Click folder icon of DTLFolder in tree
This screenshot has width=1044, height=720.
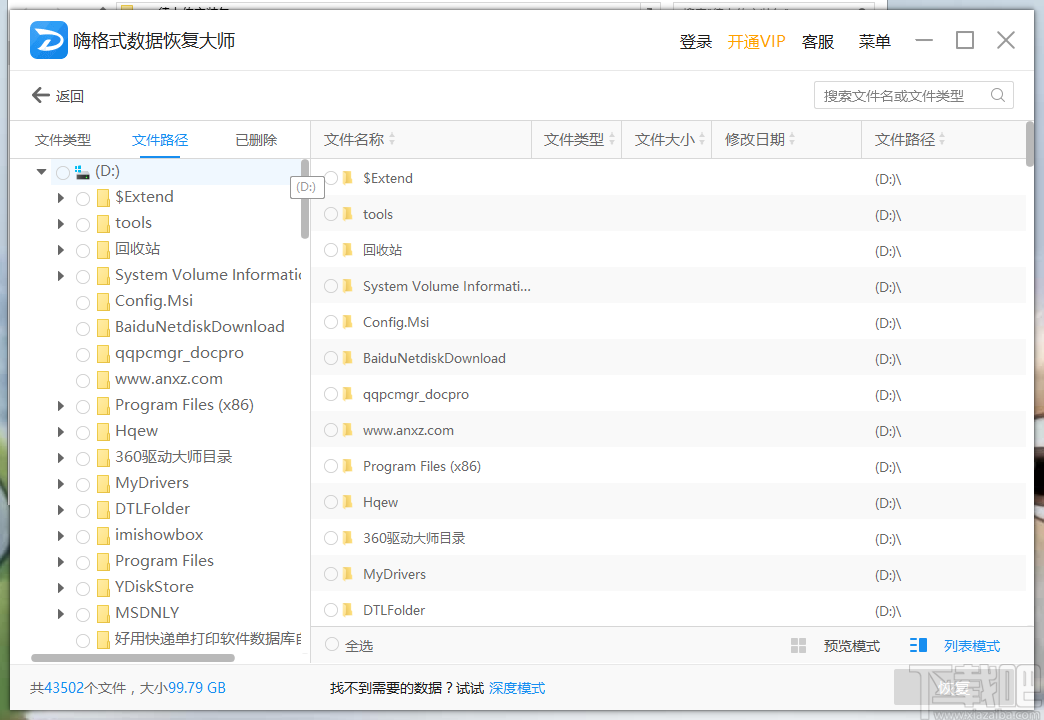103,510
